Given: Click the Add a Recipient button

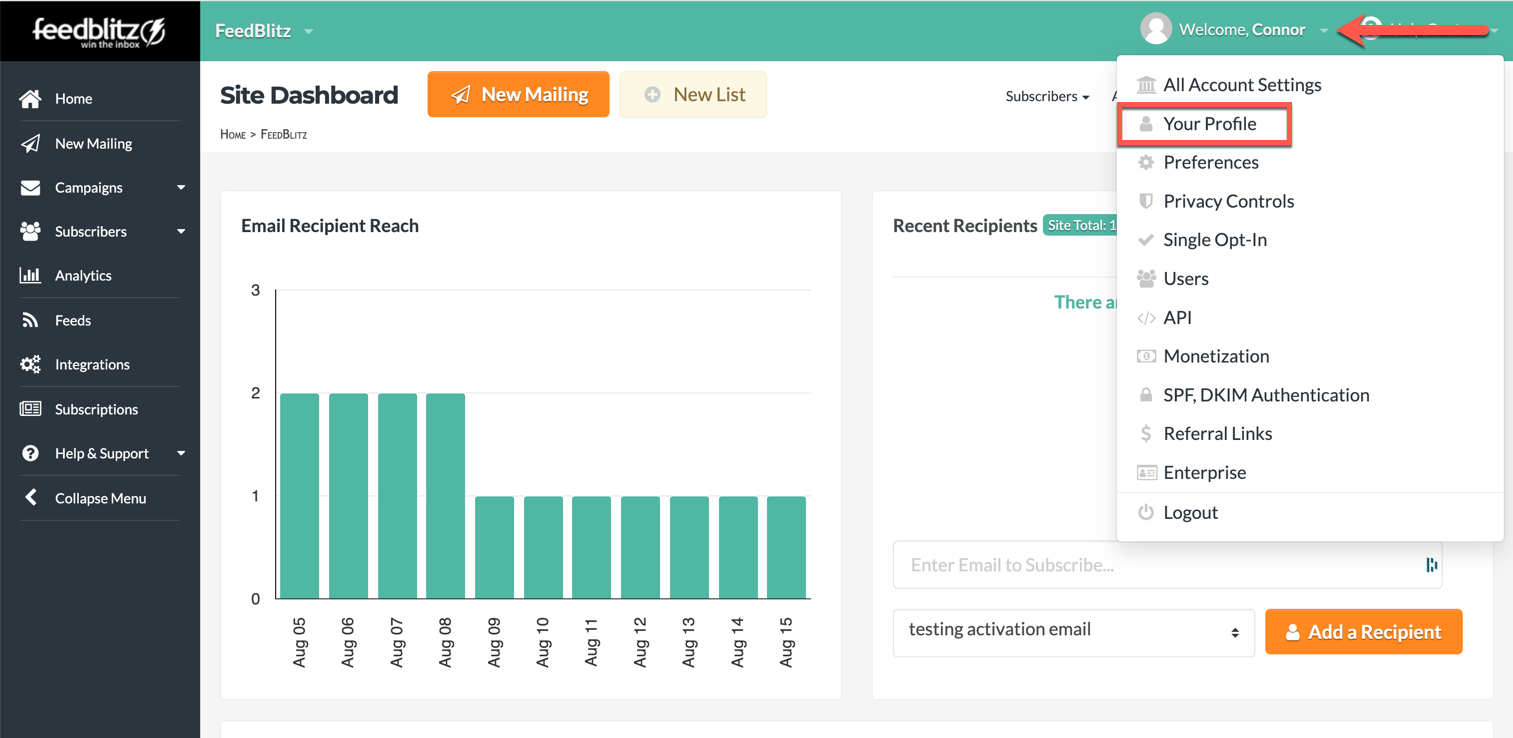Looking at the screenshot, I should [1364, 632].
